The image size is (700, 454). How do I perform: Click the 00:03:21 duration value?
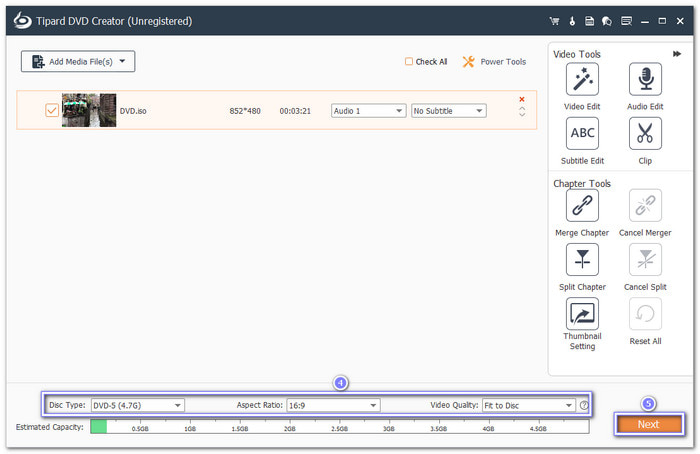coord(295,111)
